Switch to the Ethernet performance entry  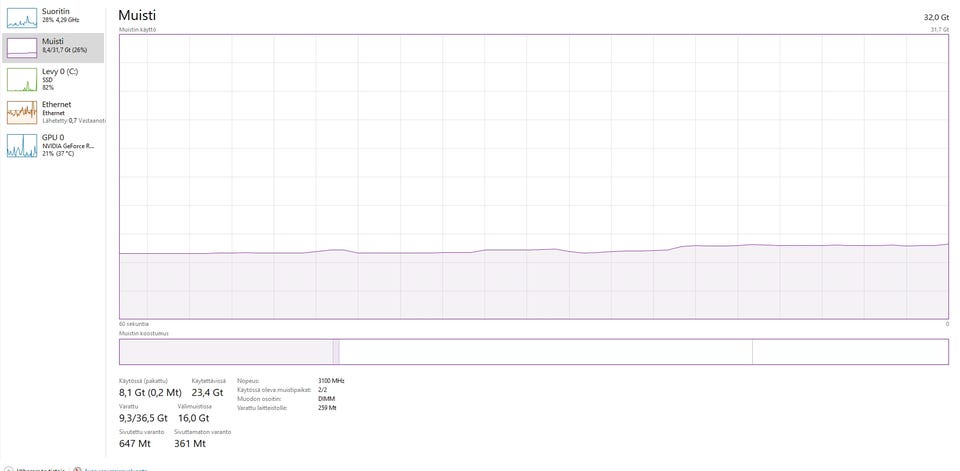click(53, 113)
